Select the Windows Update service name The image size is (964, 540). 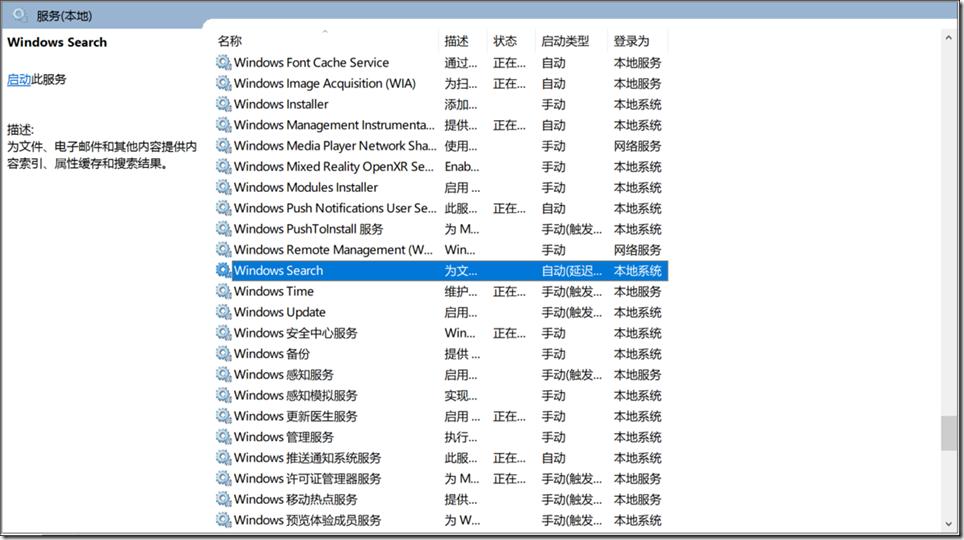click(280, 312)
